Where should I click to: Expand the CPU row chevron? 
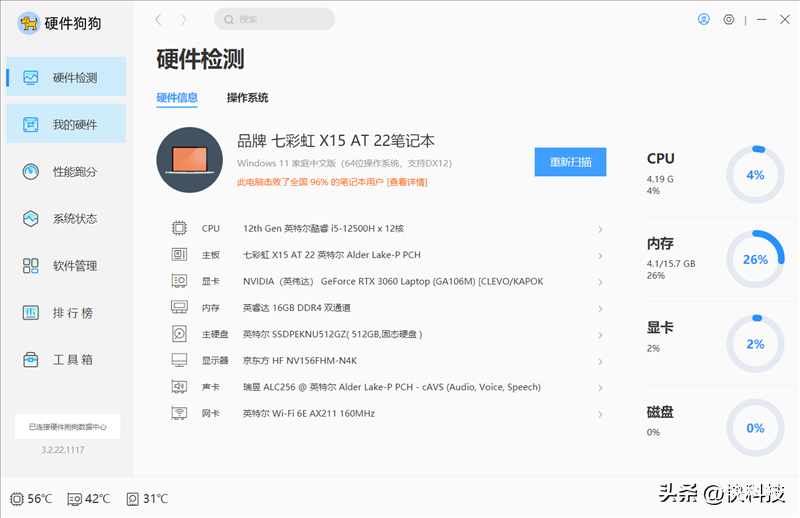(x=600, y=229)
